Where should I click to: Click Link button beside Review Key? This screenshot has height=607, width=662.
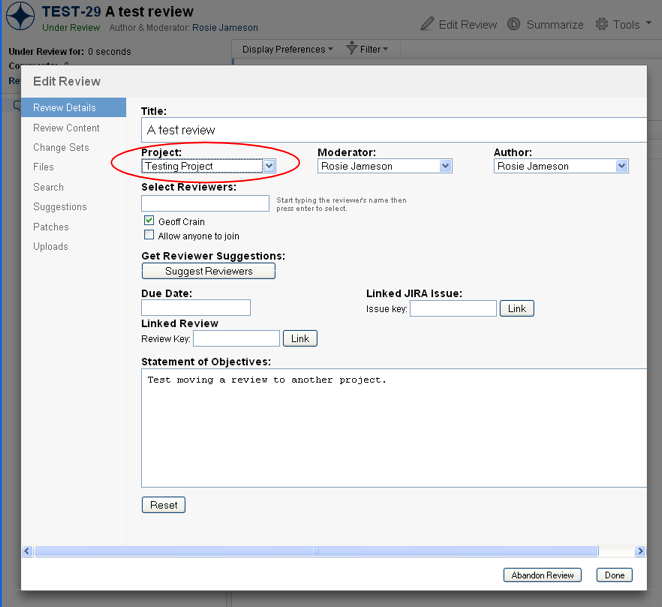(x=300, y=339)
